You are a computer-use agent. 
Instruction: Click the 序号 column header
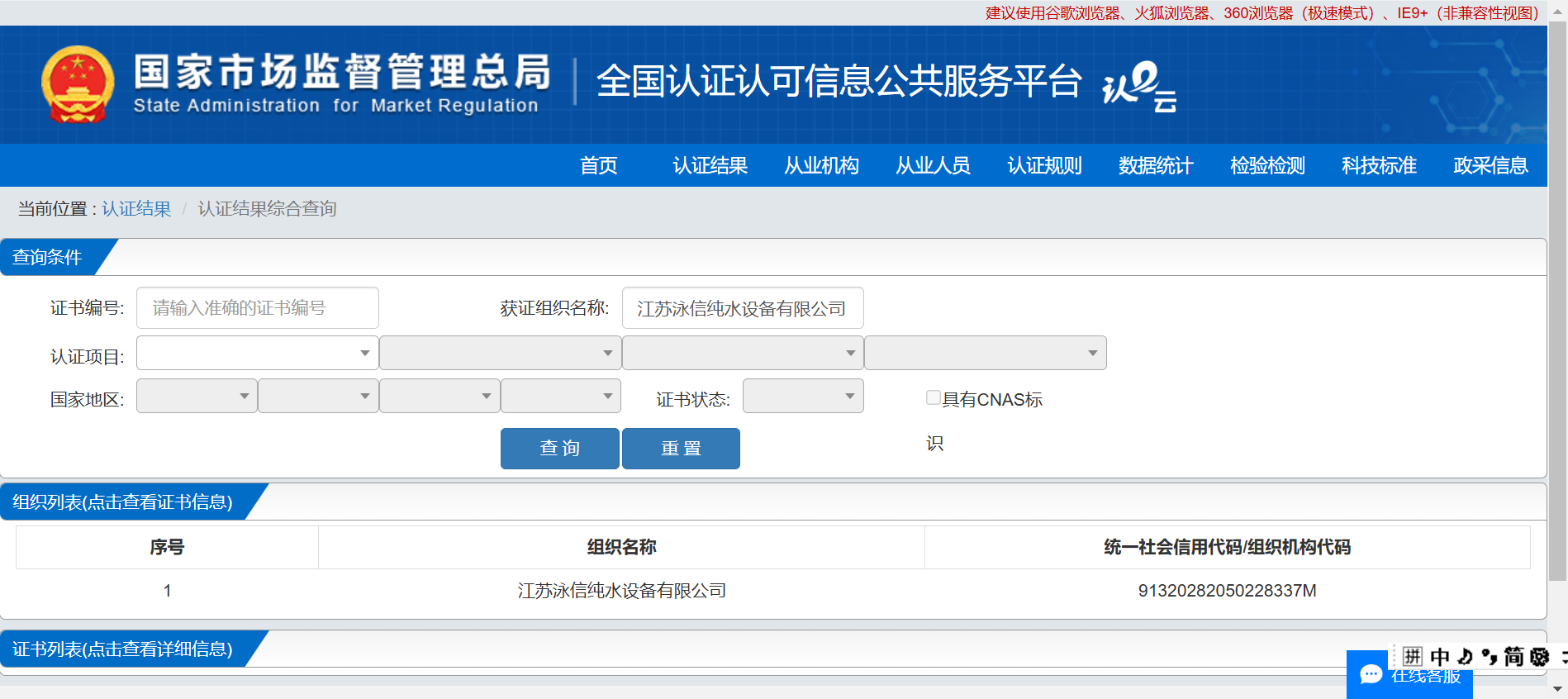coord(167,547)
